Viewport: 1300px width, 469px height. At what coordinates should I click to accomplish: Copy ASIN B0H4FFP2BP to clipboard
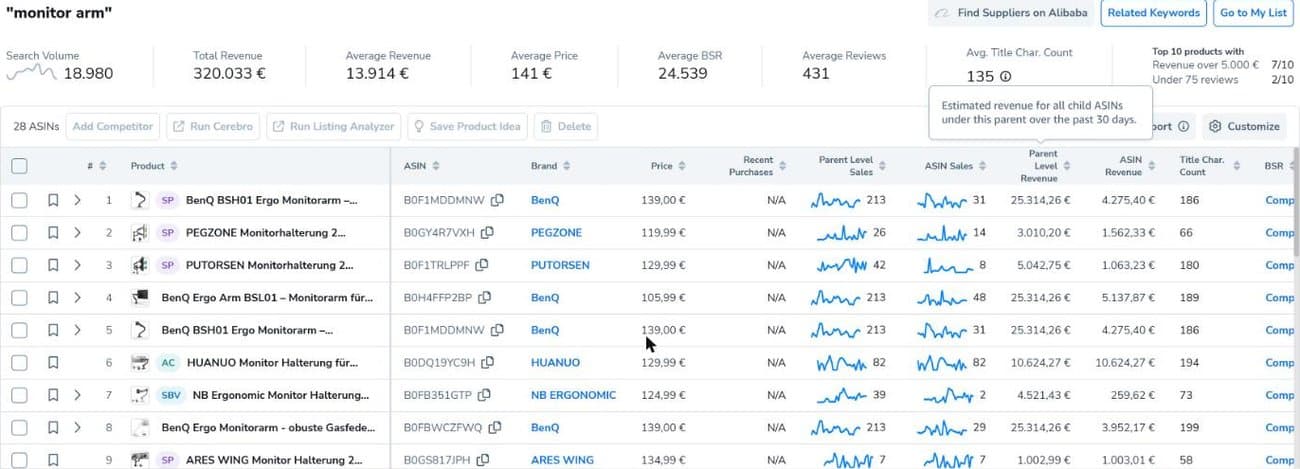[x=483, y=298]
